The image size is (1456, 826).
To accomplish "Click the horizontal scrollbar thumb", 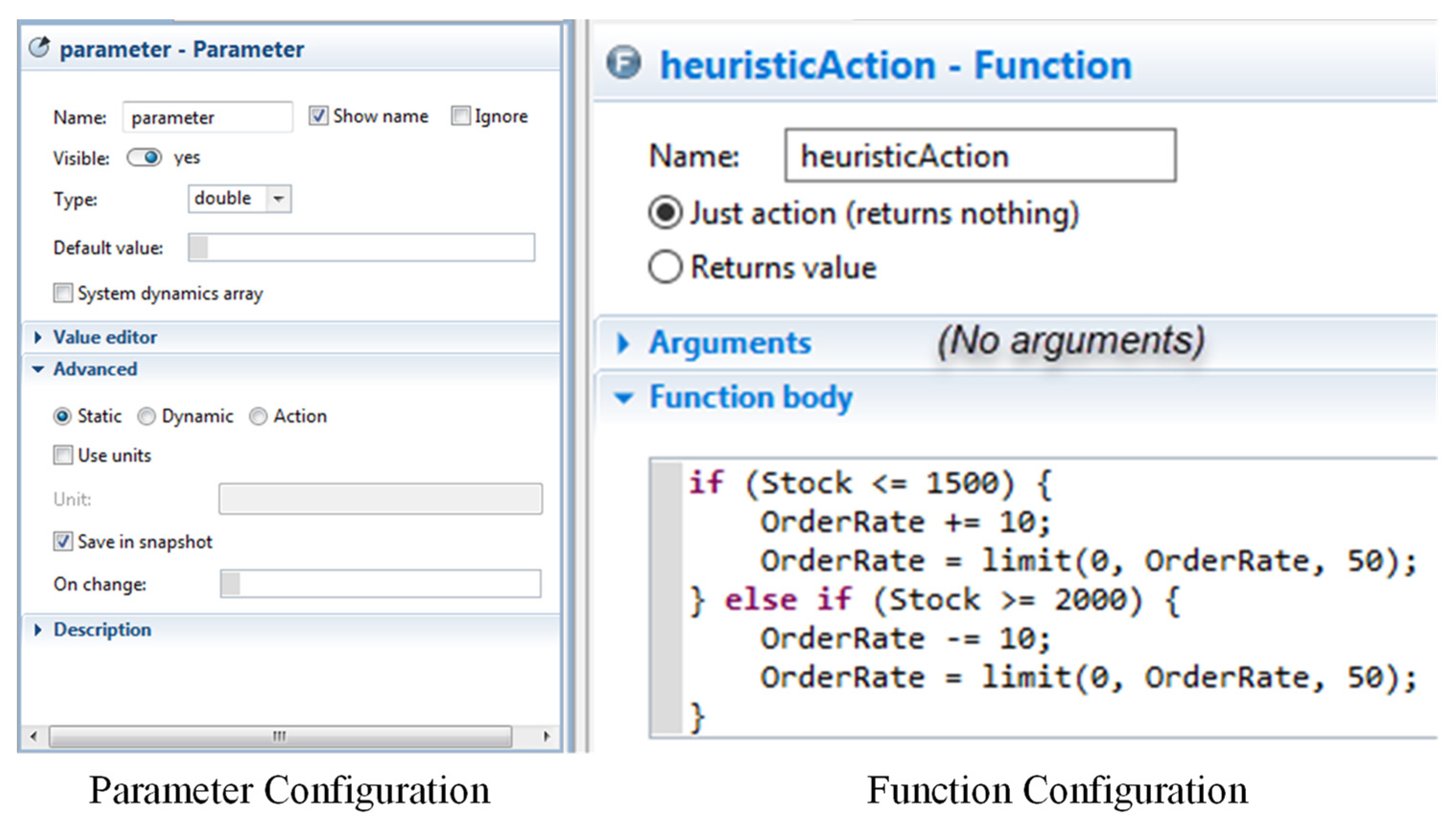I will (280, 736).
